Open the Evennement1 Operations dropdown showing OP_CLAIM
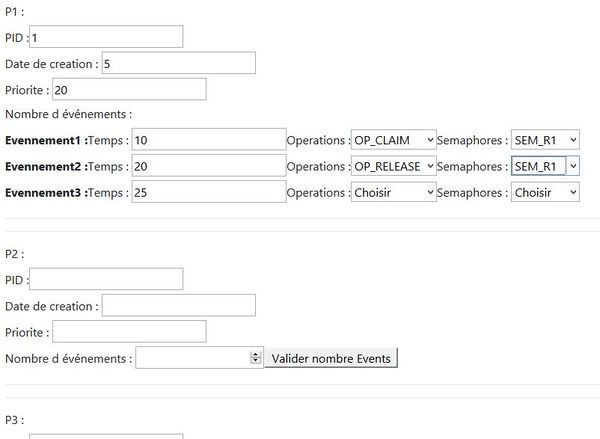Image resolution: width=600 pixels, height=439 pixels. coord(393,140)
